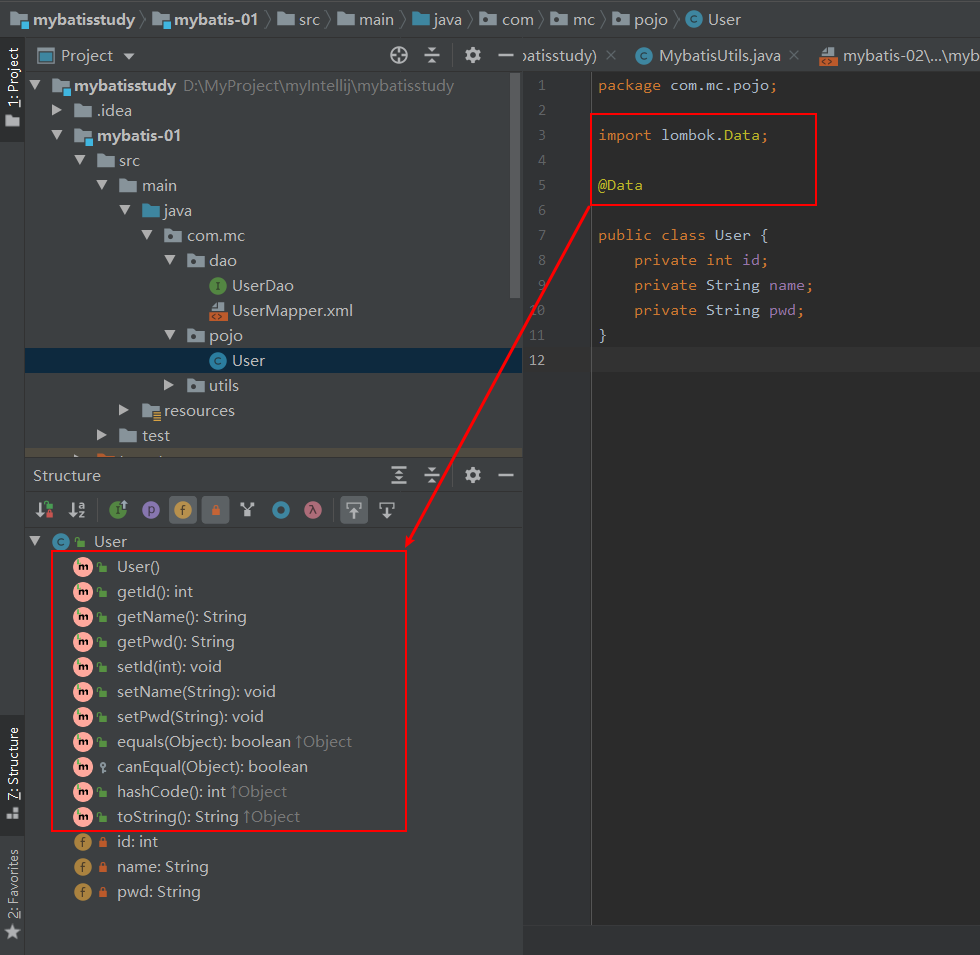This screenshot has width=980, height=955.
Task: Open the Project panel settings gear
Action: (472, 56)
